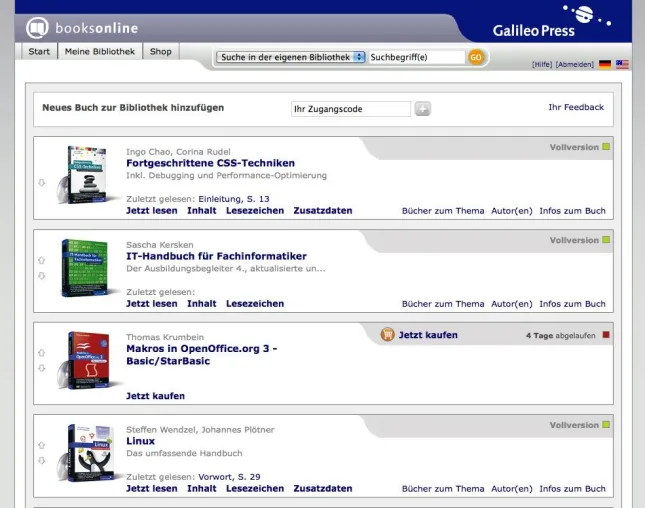
Task: Open Infos zum Buch for CSS-Techniken
Action: tap(572, 211)
